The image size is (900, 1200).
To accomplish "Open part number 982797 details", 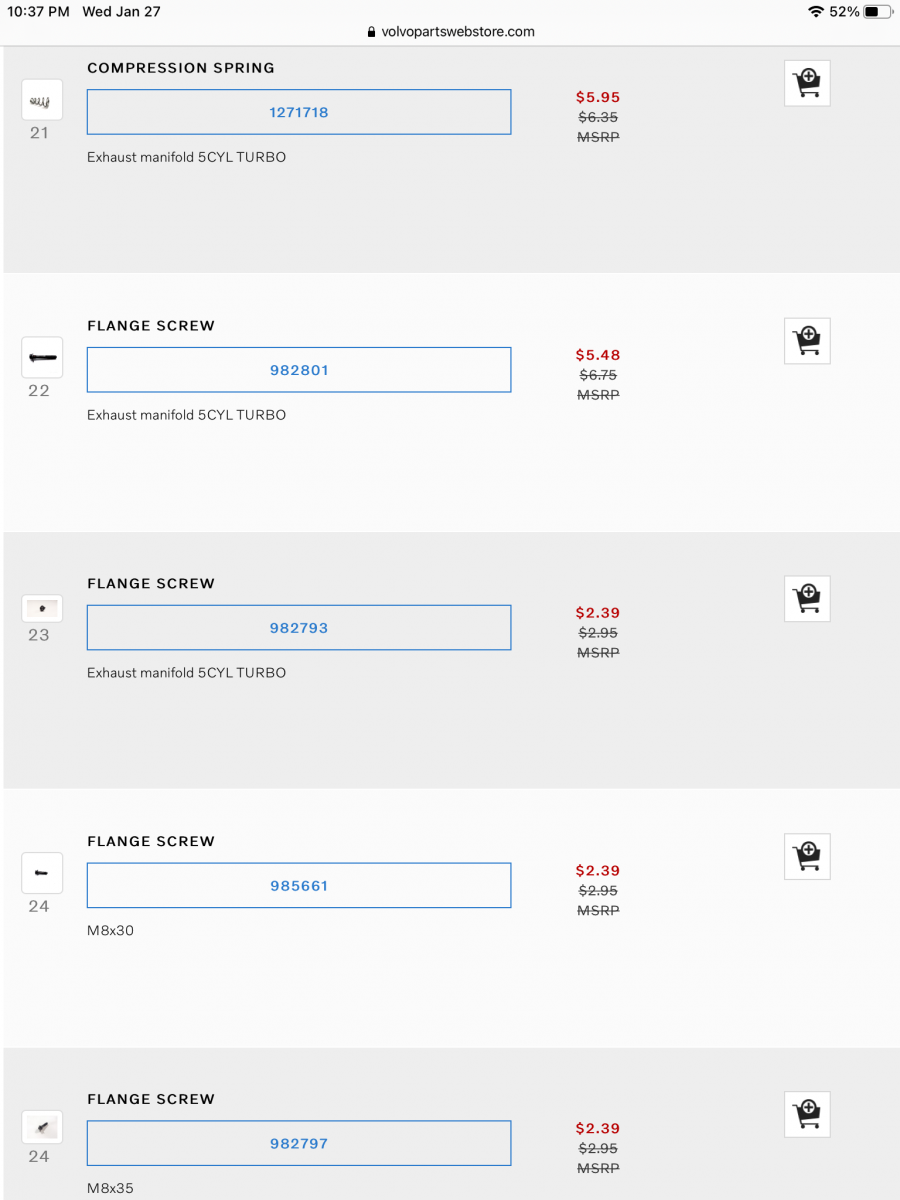I will click(x=298, y=1143).
